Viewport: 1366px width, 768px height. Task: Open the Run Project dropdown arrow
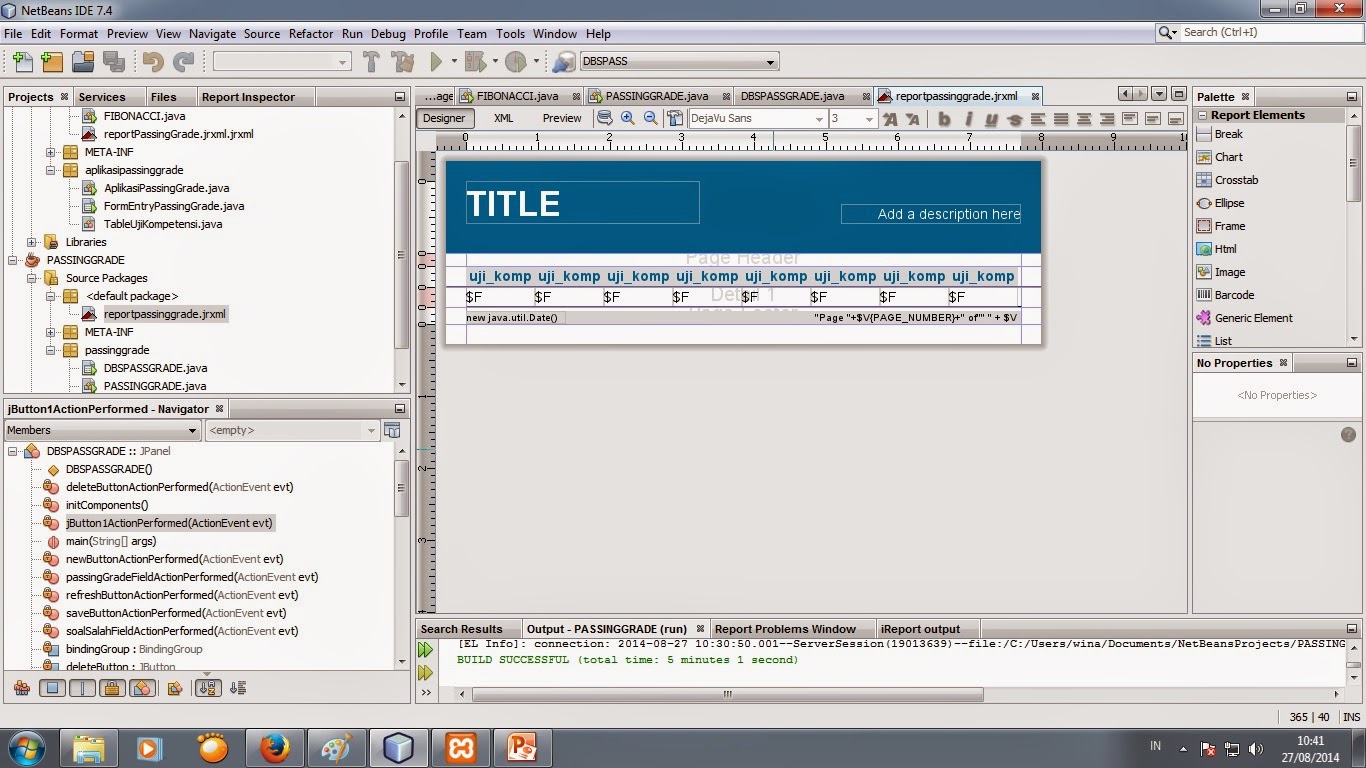tap(453, 62)
